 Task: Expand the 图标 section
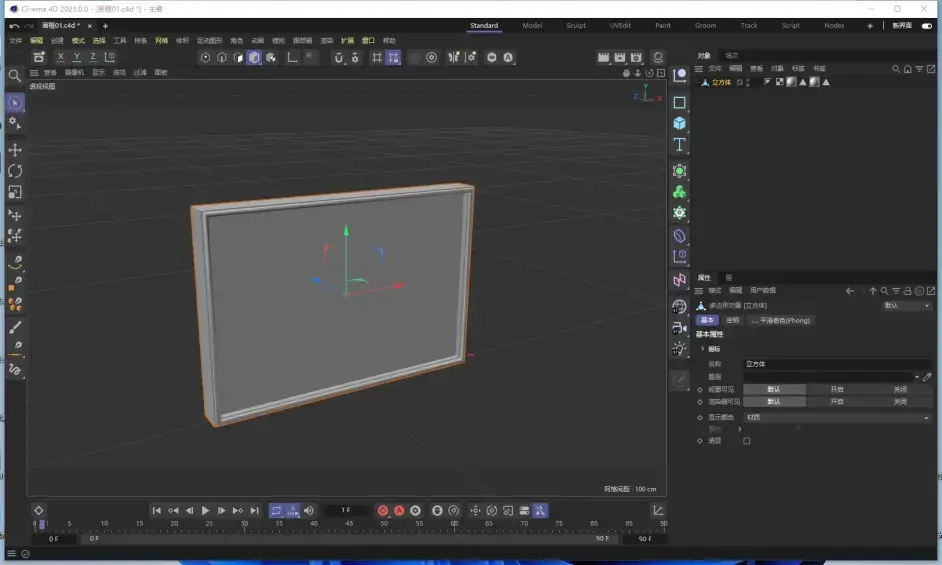pyautogui.click(x=703, y=349)
